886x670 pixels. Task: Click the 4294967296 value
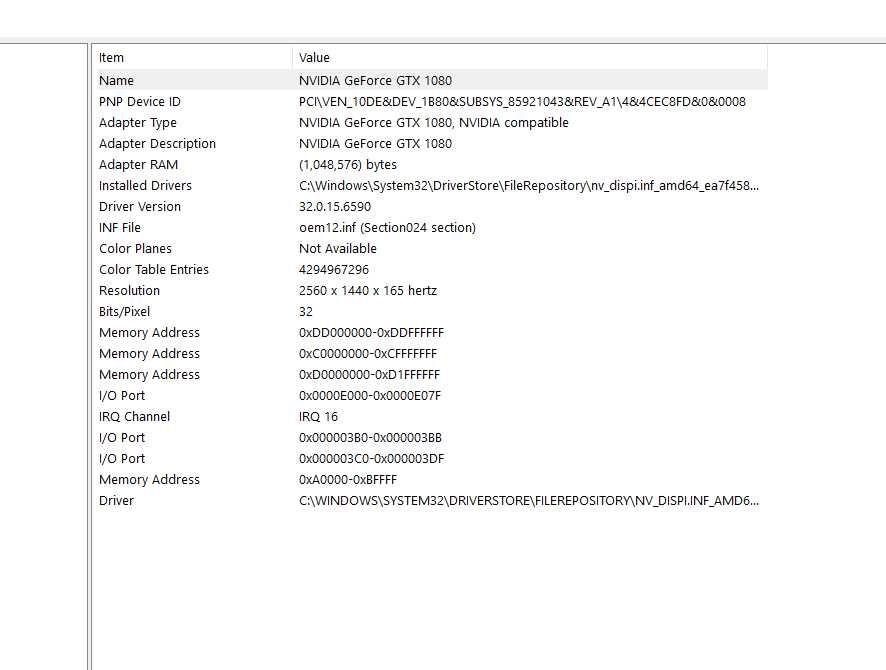coord(333,269)
